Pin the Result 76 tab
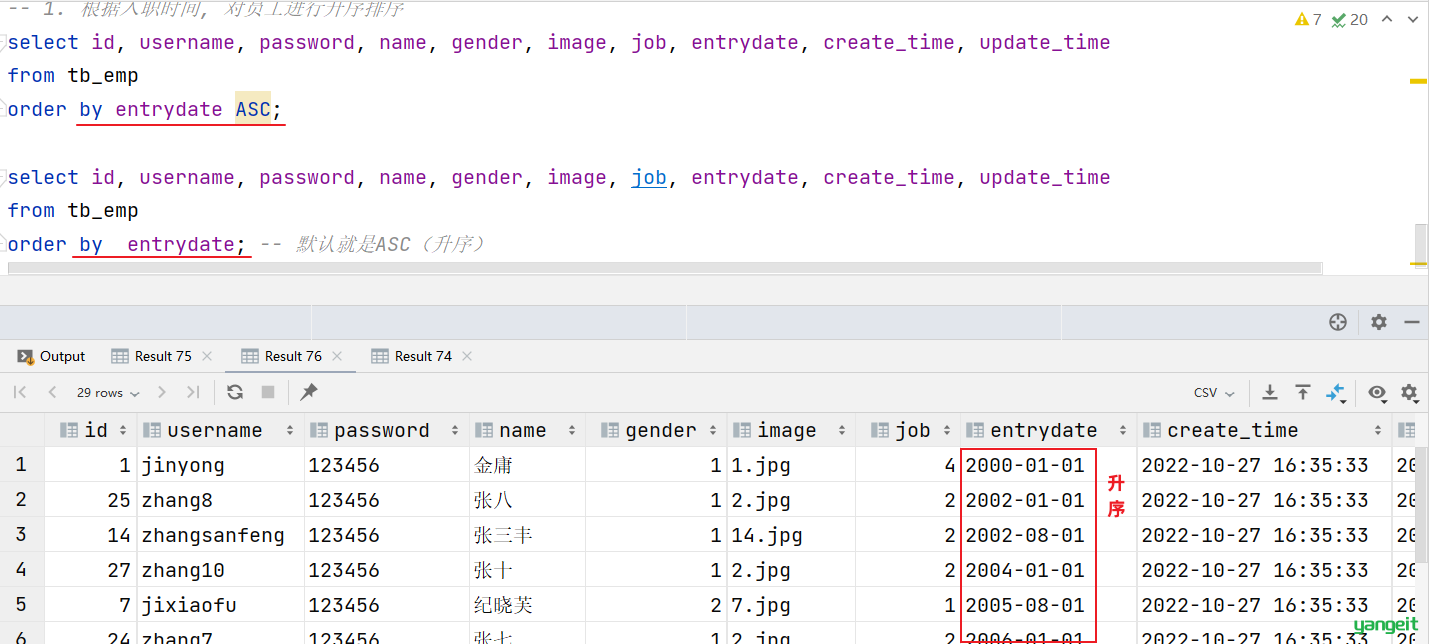The image size is (1429, 644). click(309, 392)
